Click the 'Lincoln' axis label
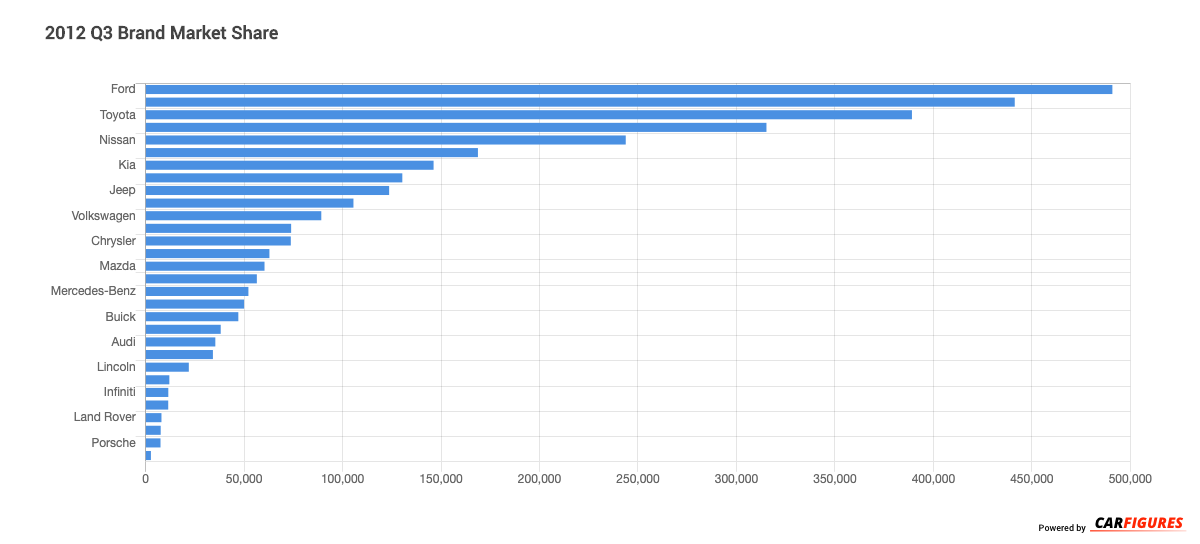1200x544 pixels. click(117, 367)
